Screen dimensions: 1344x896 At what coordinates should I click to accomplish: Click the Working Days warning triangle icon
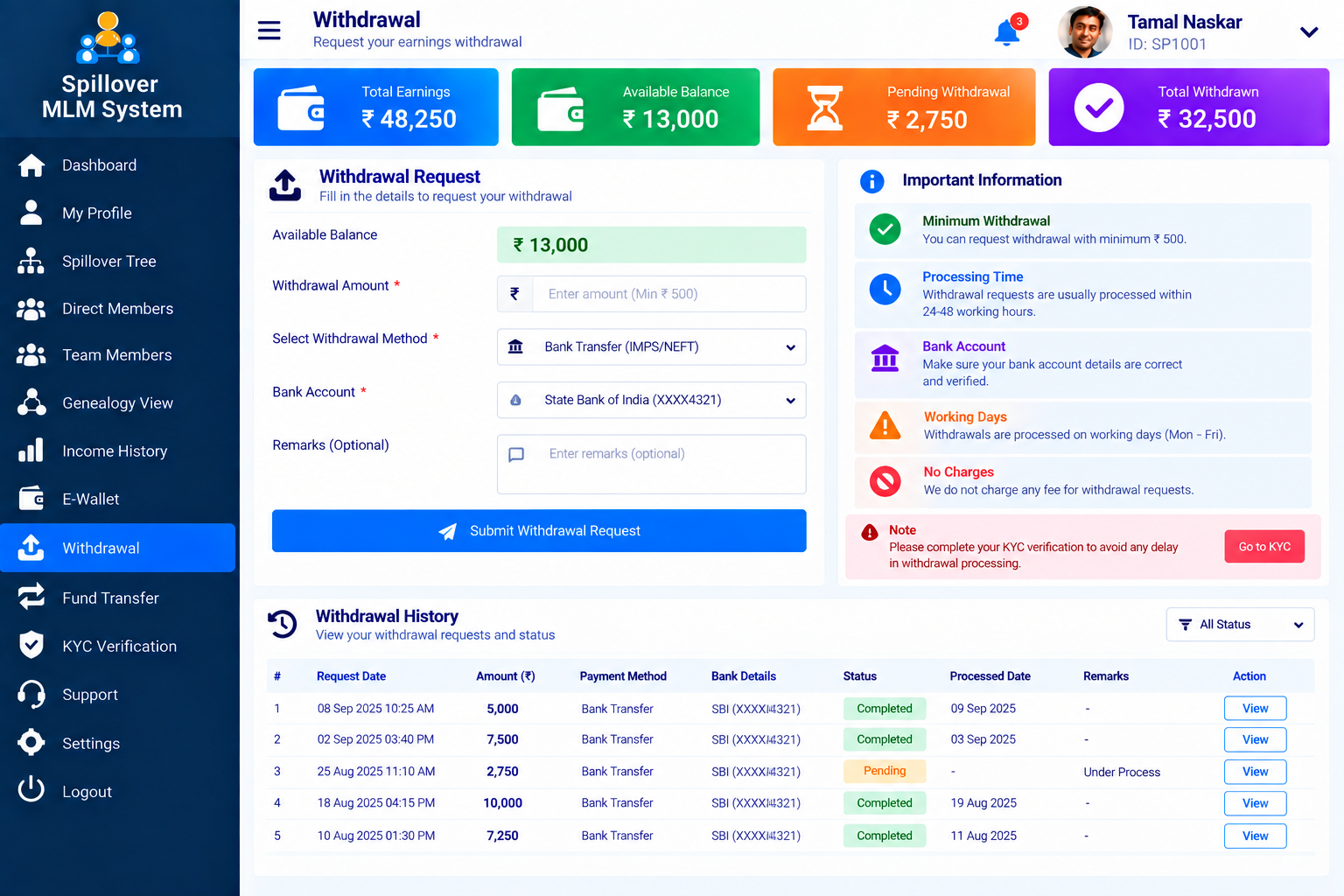885,425
